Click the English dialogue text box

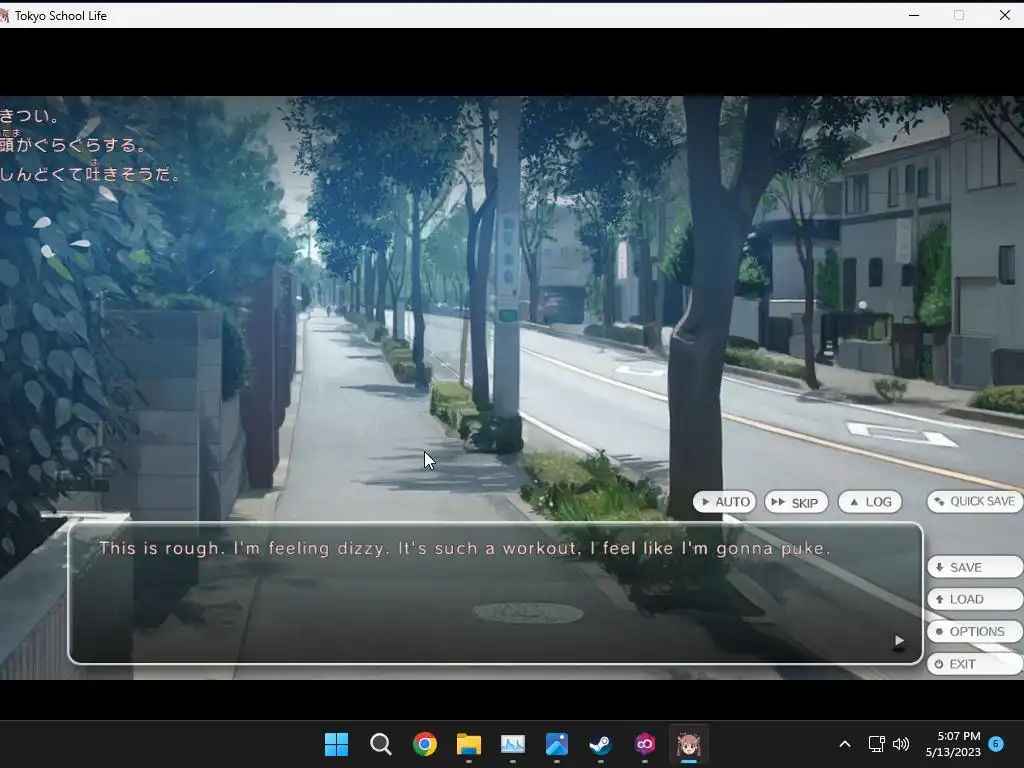pos(496,593)
